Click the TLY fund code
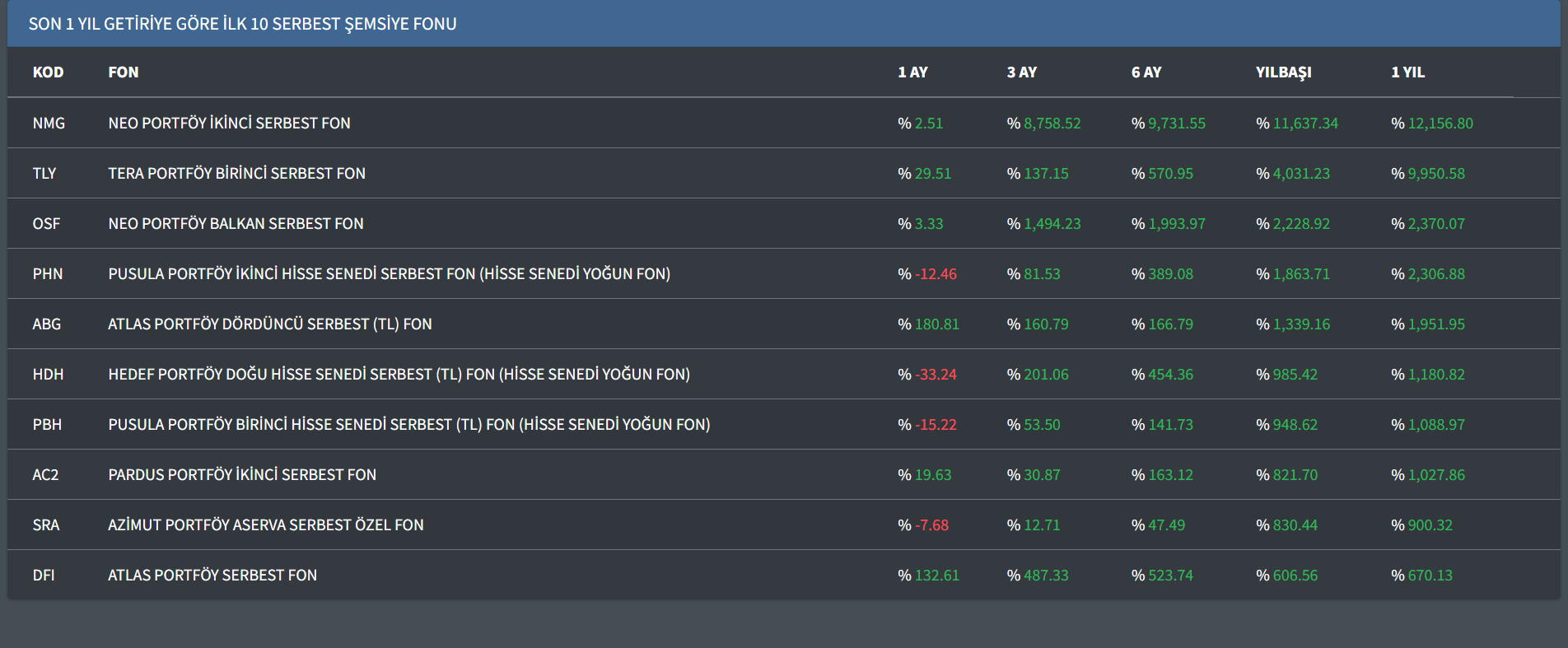 pos(44,174)
